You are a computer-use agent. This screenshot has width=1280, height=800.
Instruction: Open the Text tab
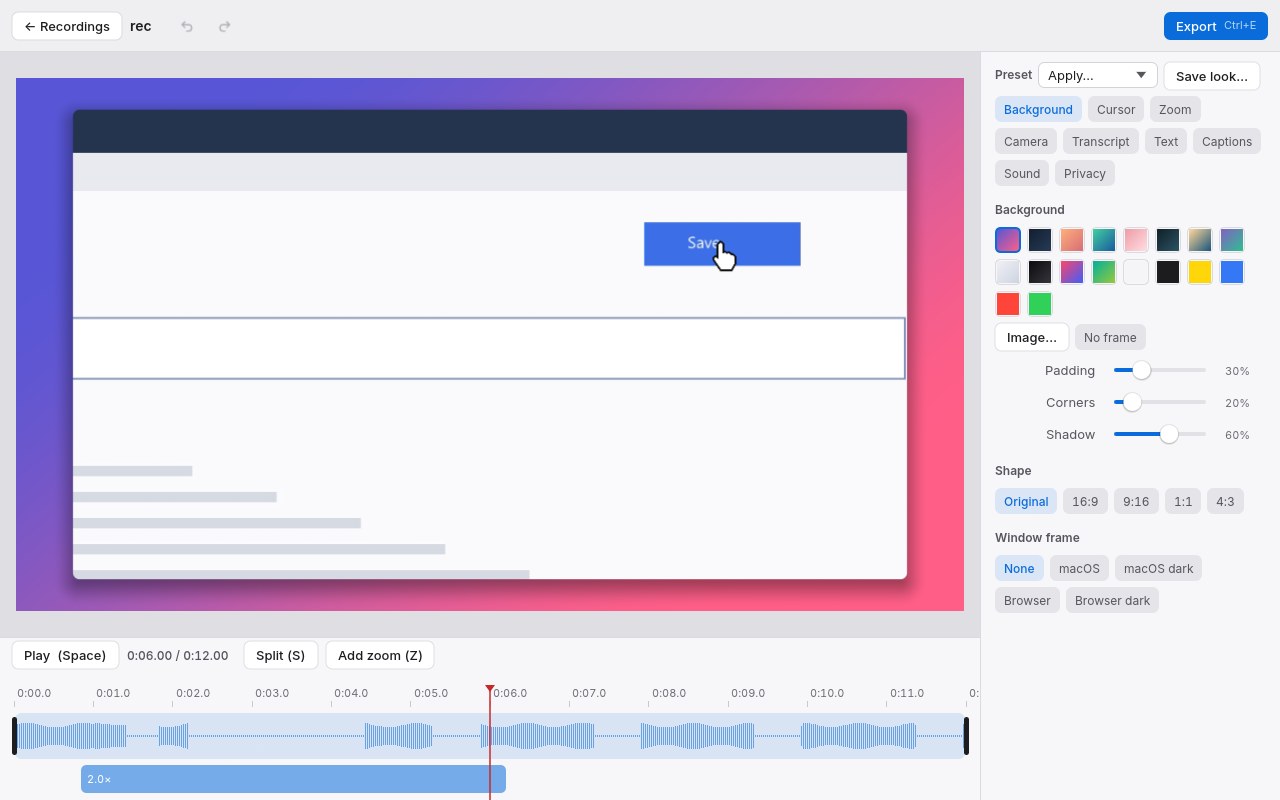click(1166, 141)
